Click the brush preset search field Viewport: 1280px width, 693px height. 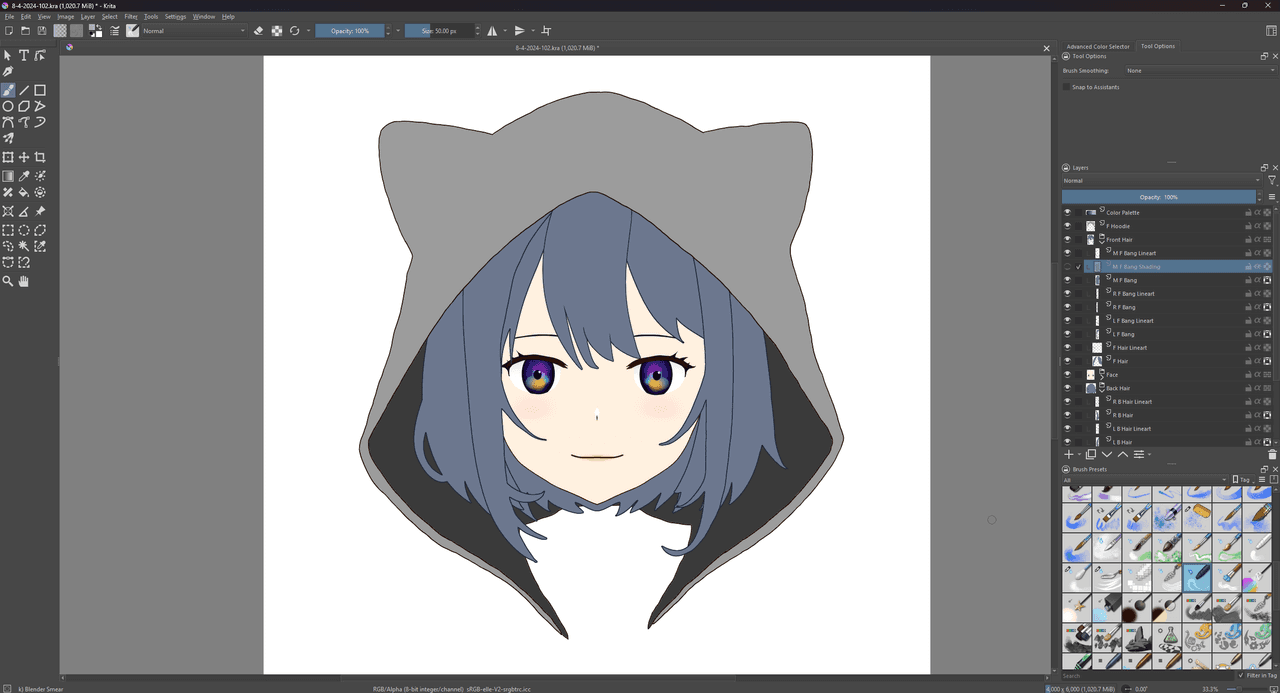1148,676
